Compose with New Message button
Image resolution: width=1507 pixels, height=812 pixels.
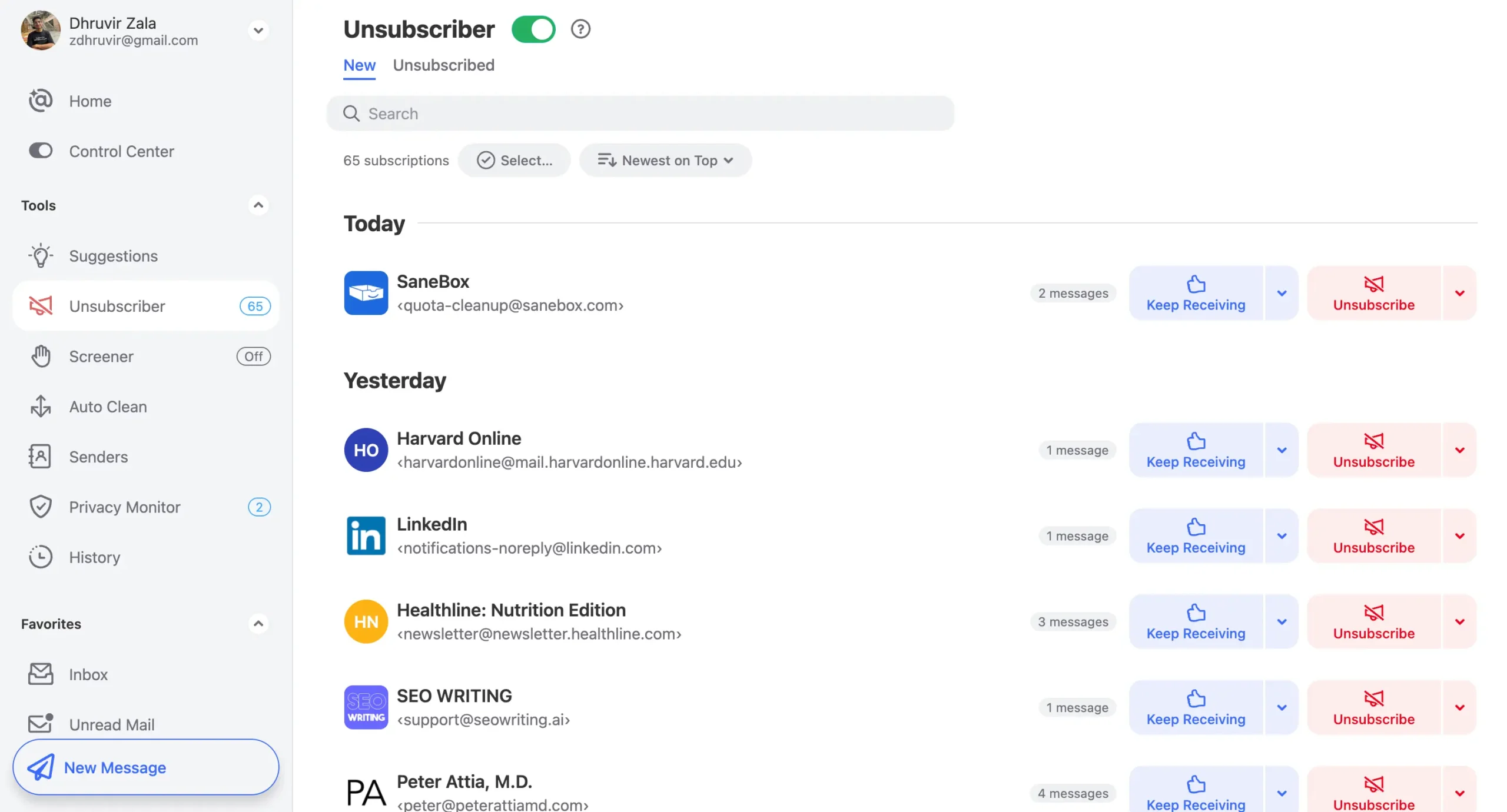[145, 767]
